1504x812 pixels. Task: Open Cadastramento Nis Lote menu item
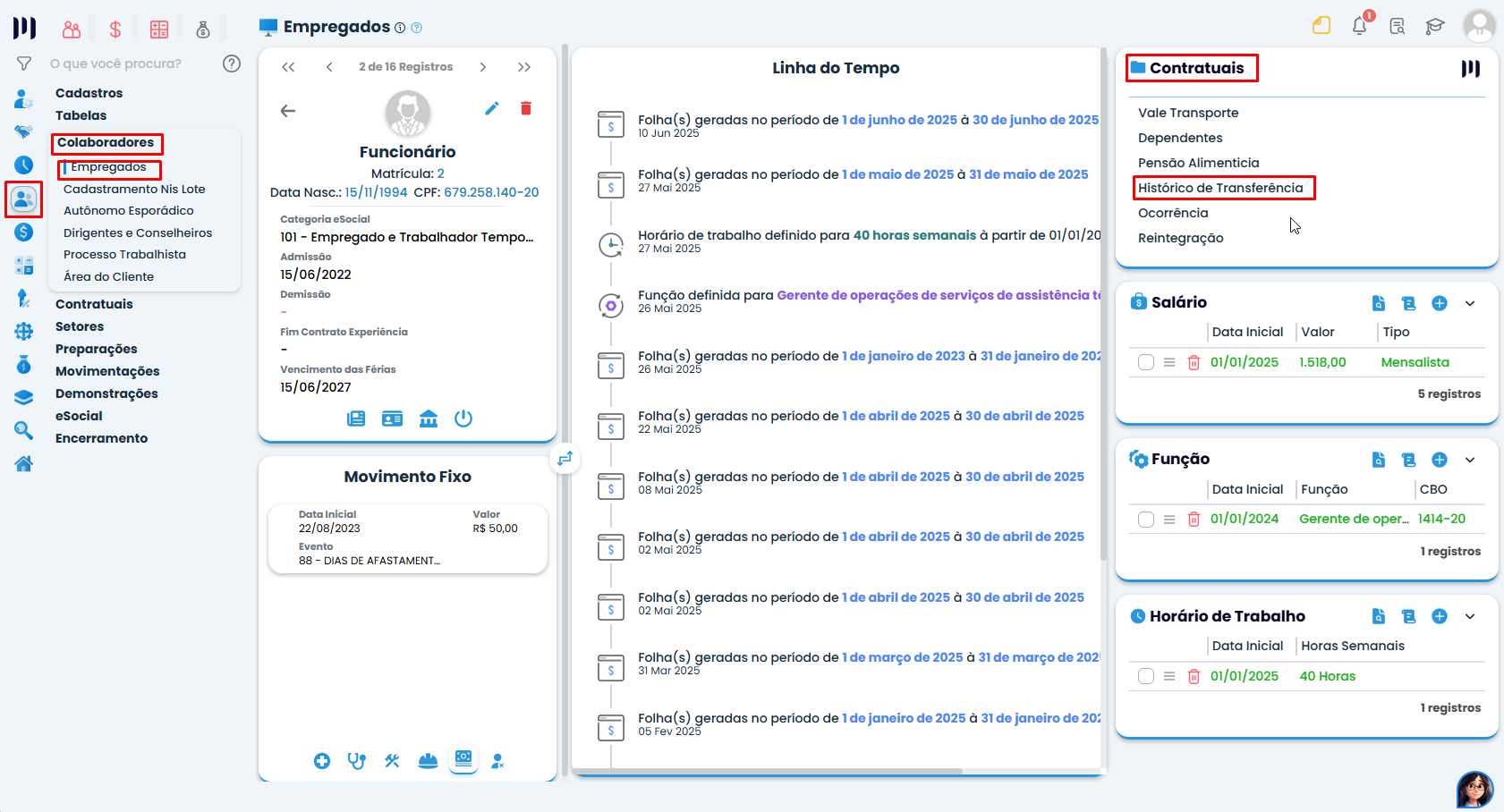click(134, 189)
